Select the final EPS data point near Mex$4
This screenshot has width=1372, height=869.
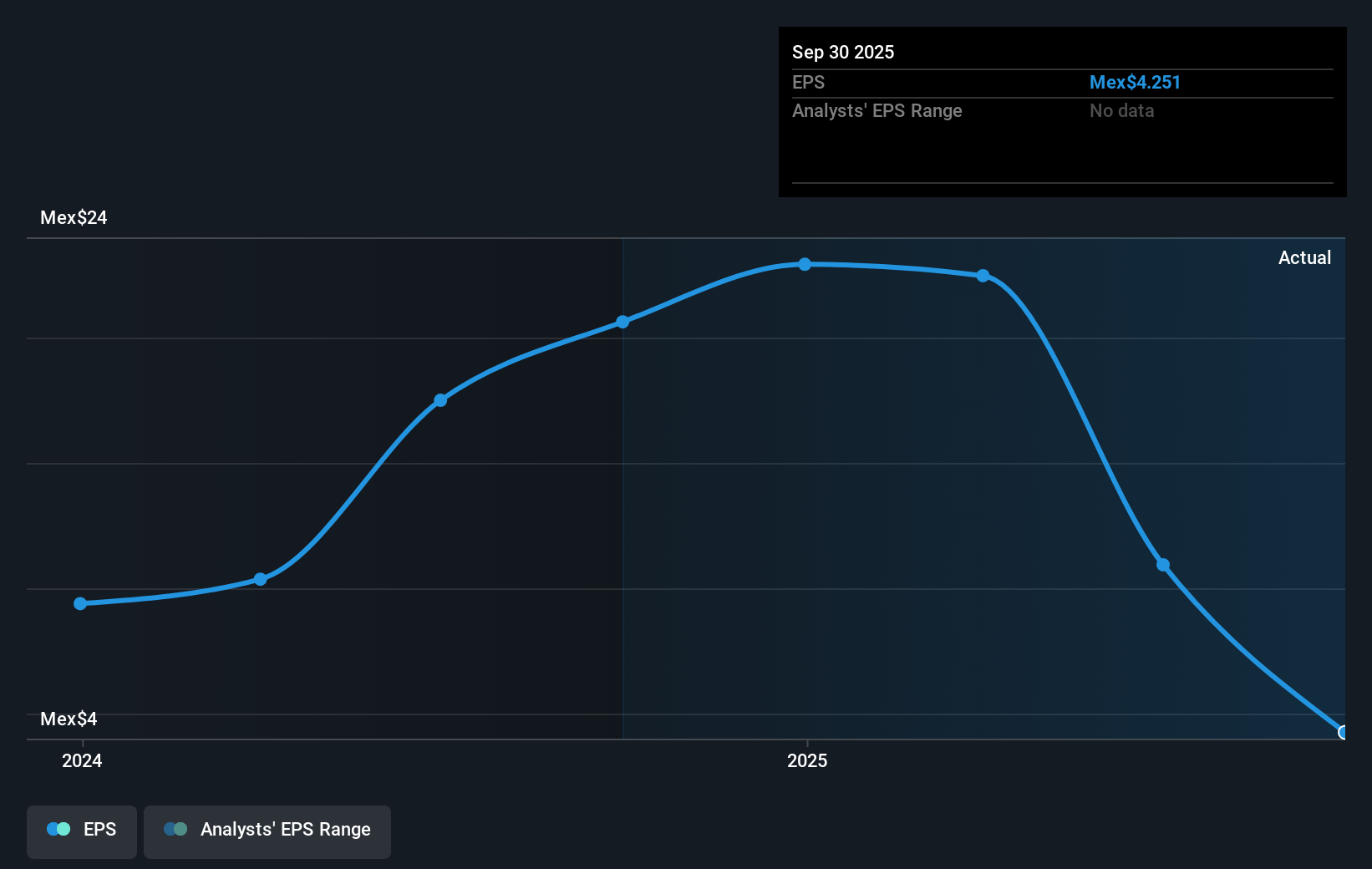pos(1343,732)
